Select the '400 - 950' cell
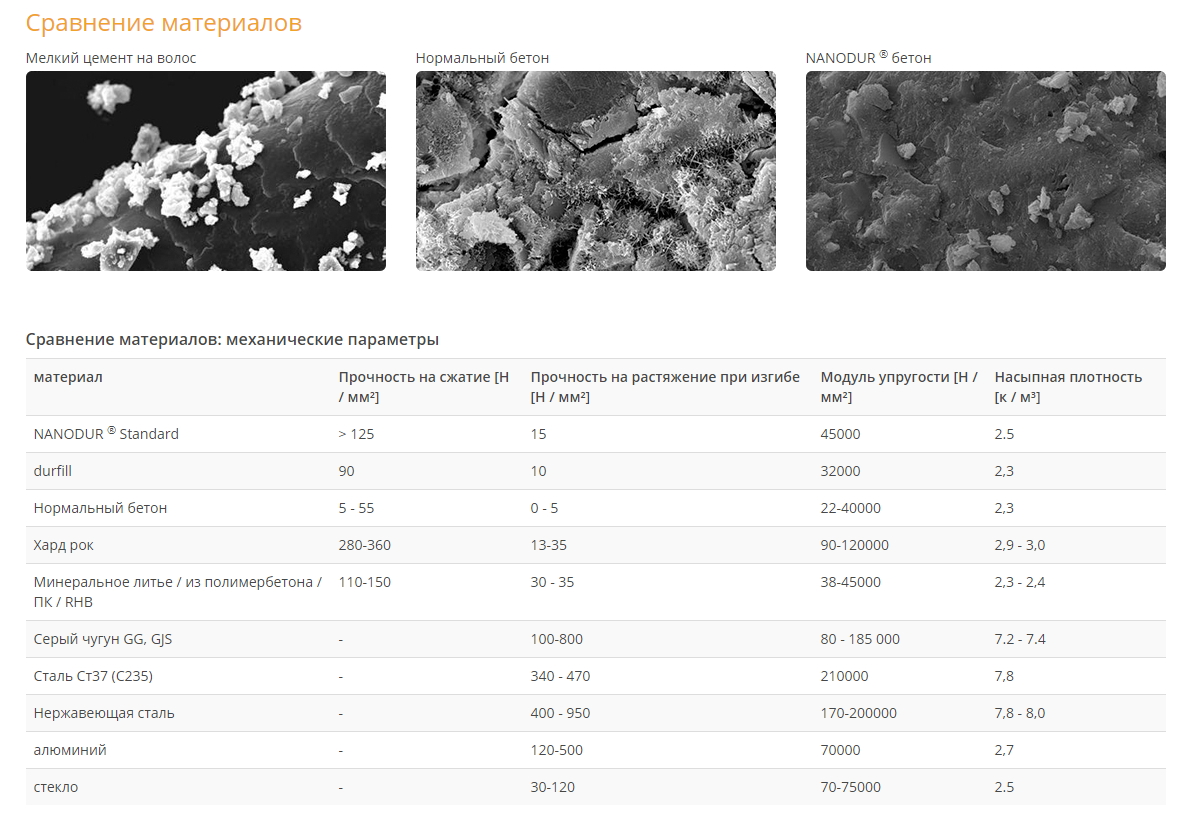Viewport: 1184px width, 823px height. (560, 713)
